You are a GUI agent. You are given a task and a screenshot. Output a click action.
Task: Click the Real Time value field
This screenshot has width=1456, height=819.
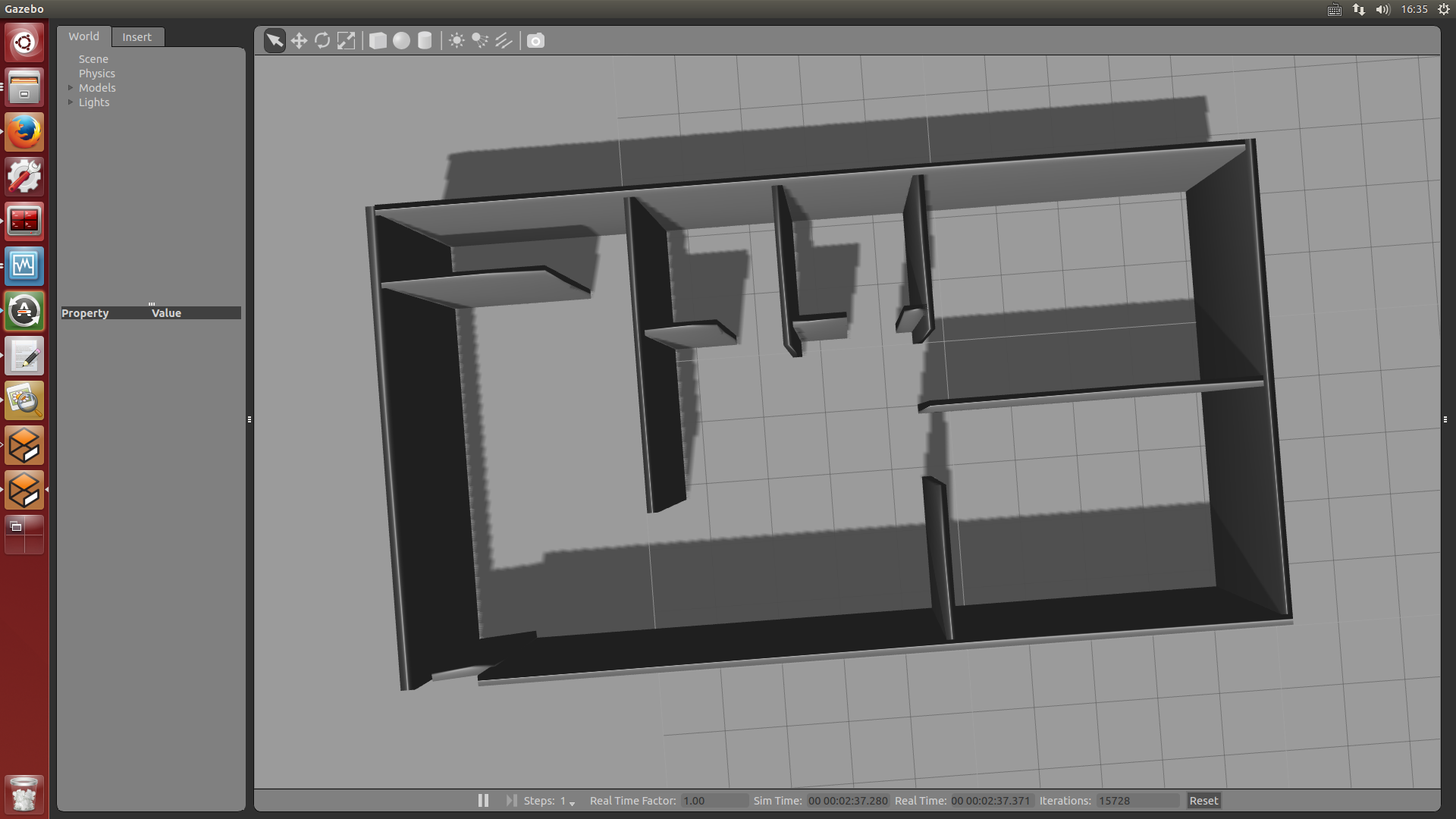pos(990,801)
